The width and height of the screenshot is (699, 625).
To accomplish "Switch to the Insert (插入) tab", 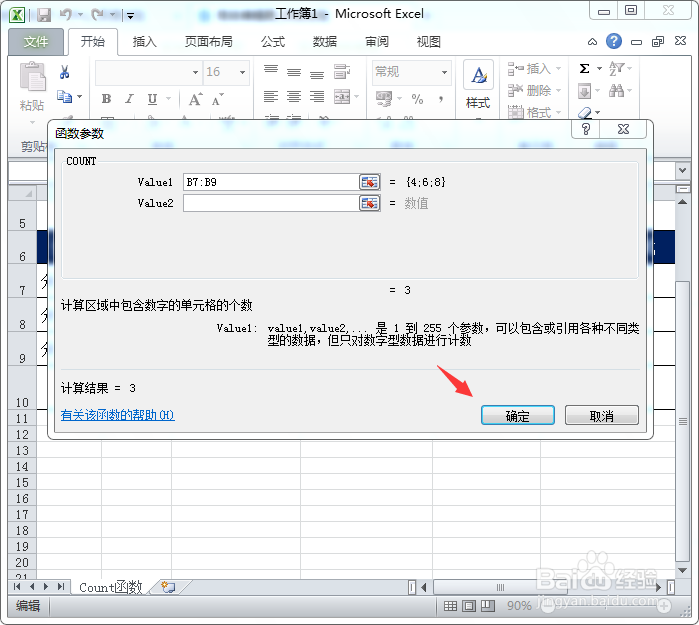I will click(144, 42).
